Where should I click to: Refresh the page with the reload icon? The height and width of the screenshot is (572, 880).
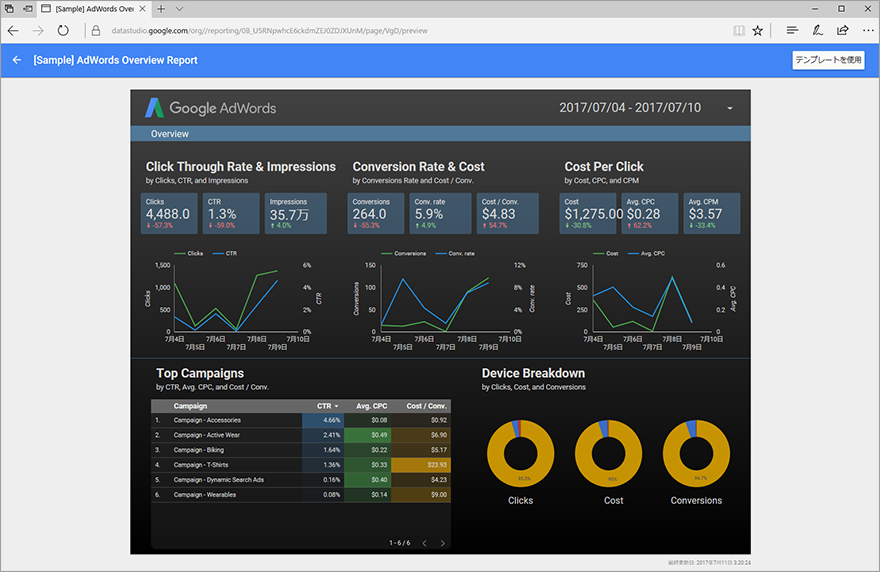point(63,31)
